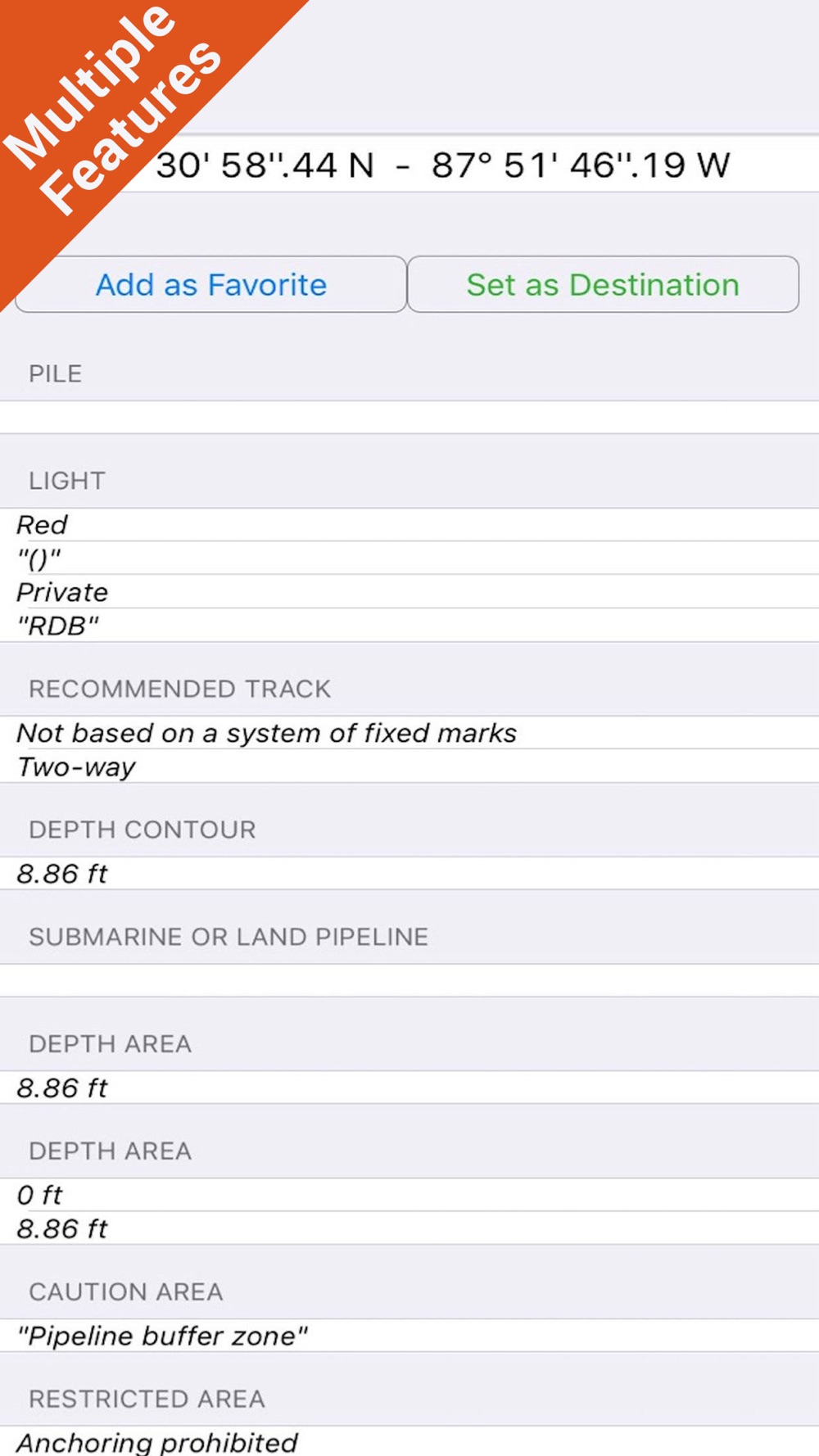Tap the RESTRICTED AREA section header
Screen dimensions: 819x1456
[x=147, y=1399]
